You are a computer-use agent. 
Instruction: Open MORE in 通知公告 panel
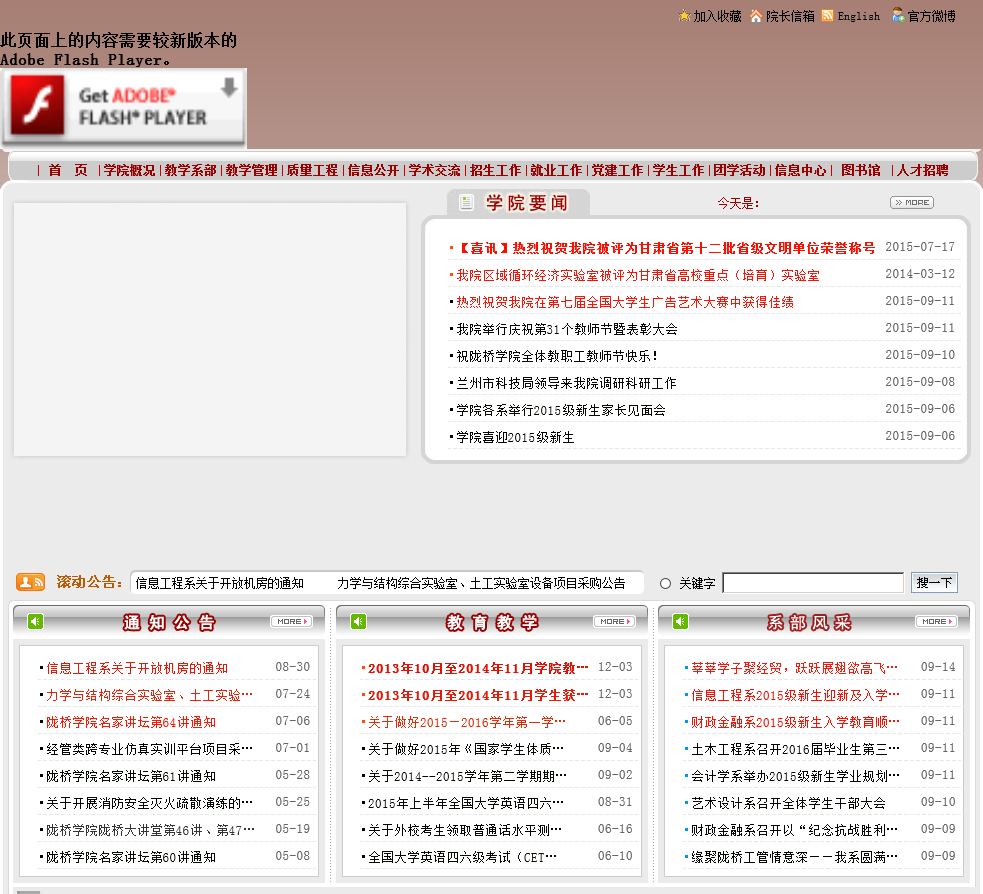click(x=292, y=621)
